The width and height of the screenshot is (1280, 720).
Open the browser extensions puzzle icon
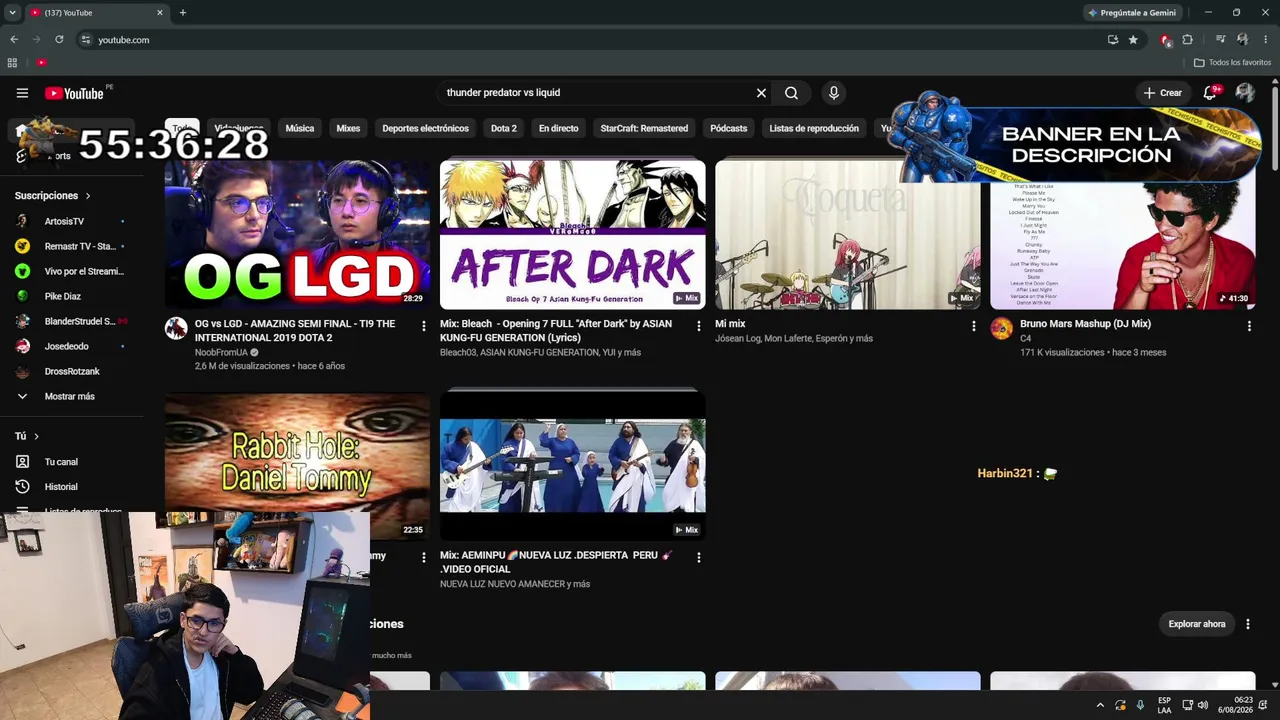[1187, 40]
